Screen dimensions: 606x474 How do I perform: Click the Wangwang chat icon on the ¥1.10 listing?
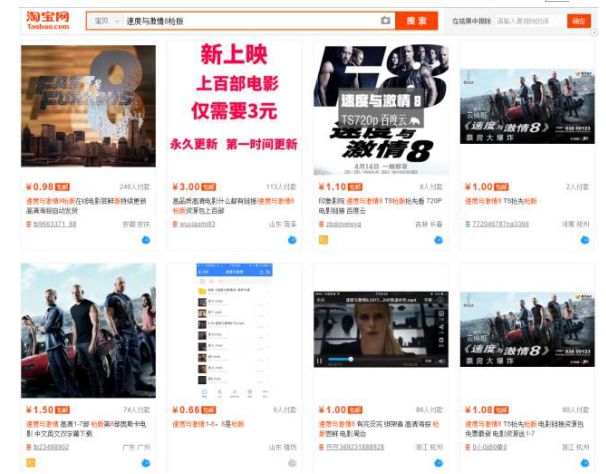pos(438,240)
